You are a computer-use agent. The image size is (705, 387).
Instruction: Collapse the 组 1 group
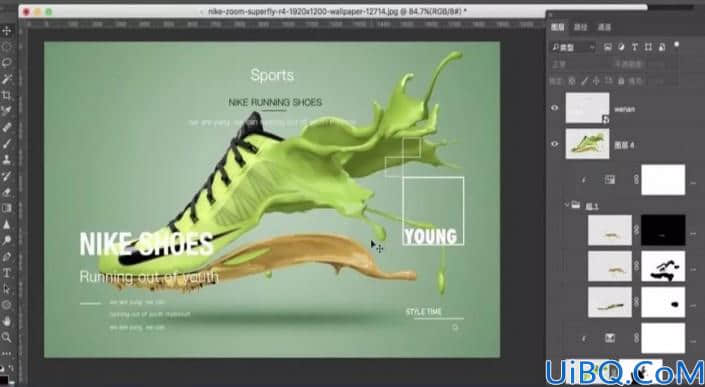tap(567, 205)
